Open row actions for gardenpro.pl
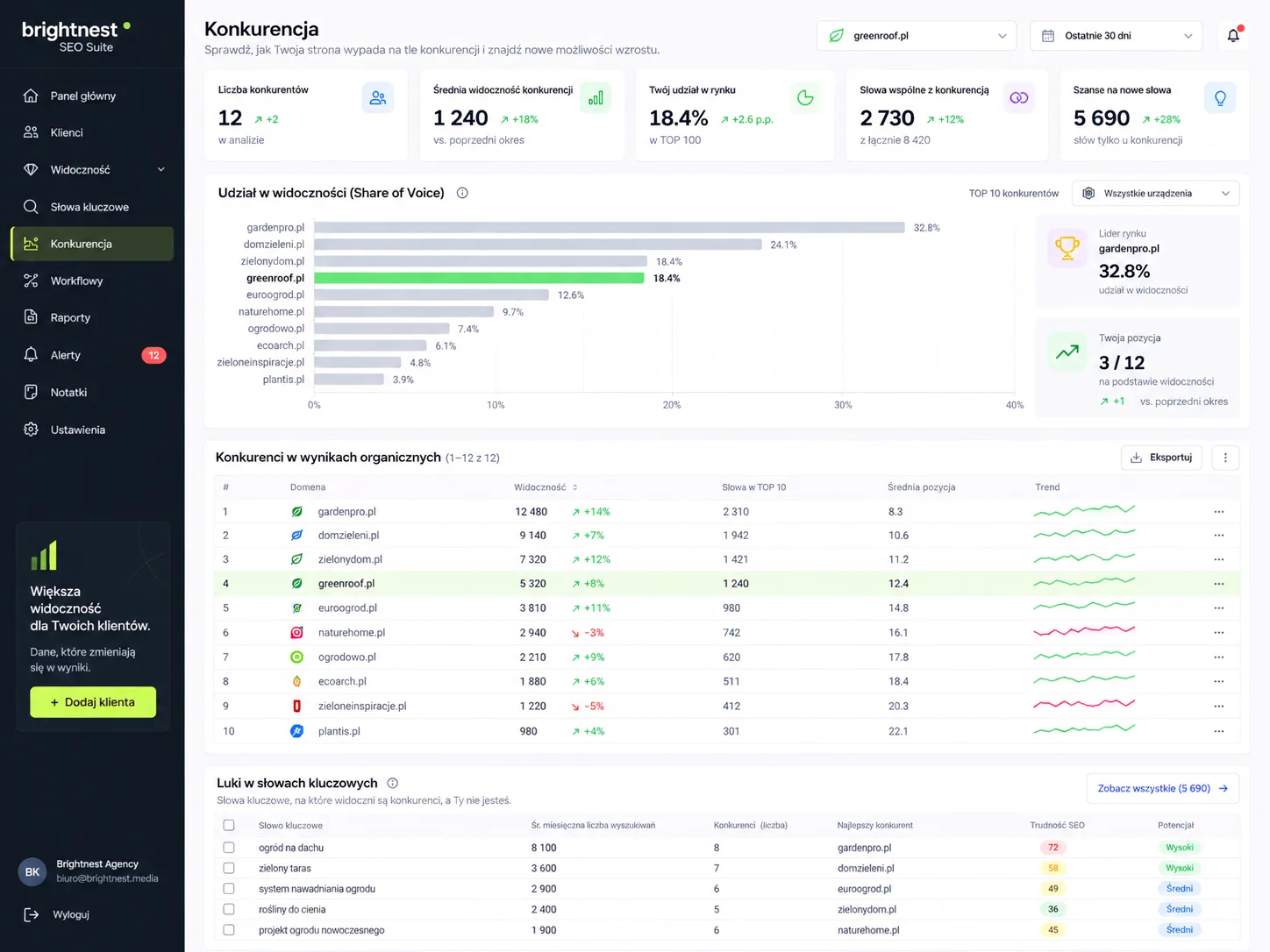The width and height of the screenshot is (1270, 952). 1218,512
